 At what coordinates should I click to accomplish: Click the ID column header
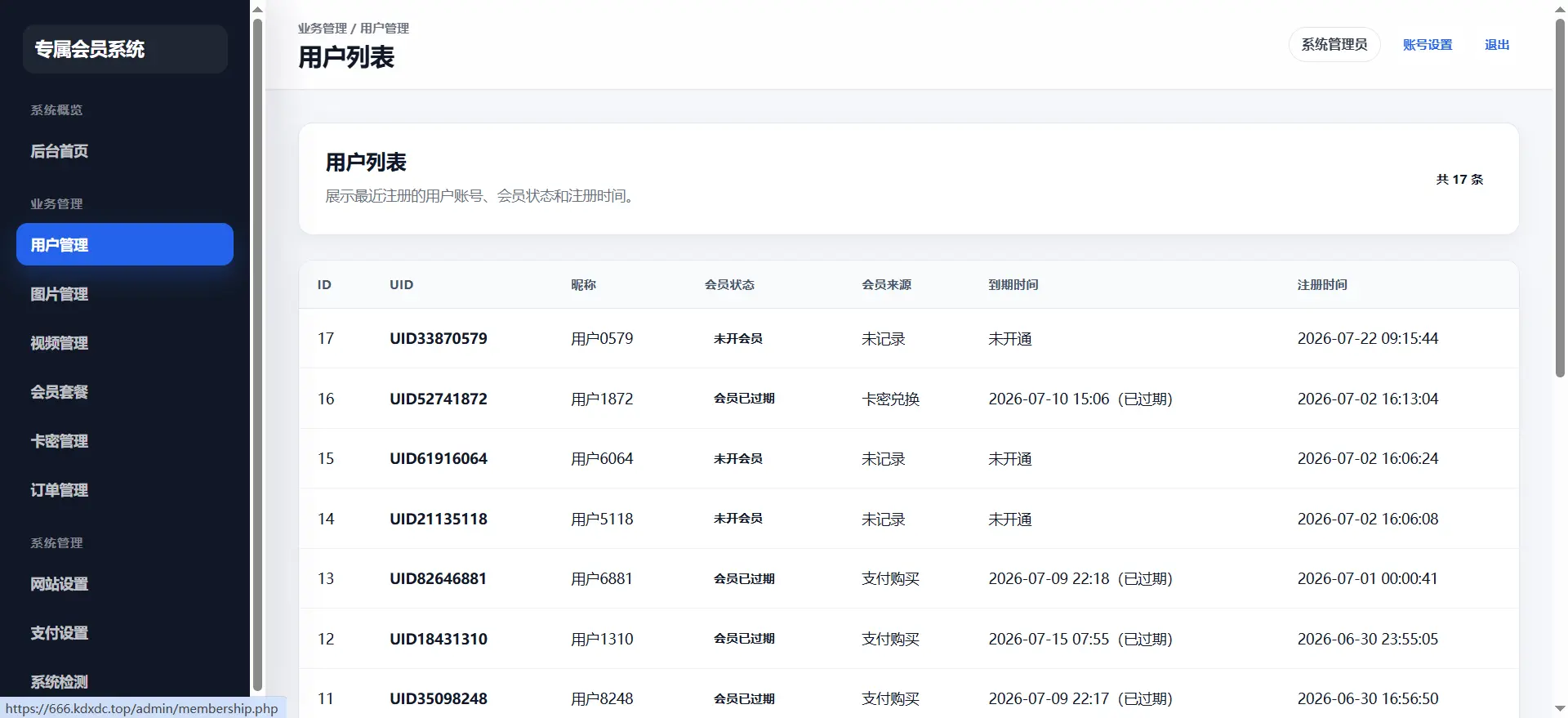pyautogui.click(x=324, y=284)
